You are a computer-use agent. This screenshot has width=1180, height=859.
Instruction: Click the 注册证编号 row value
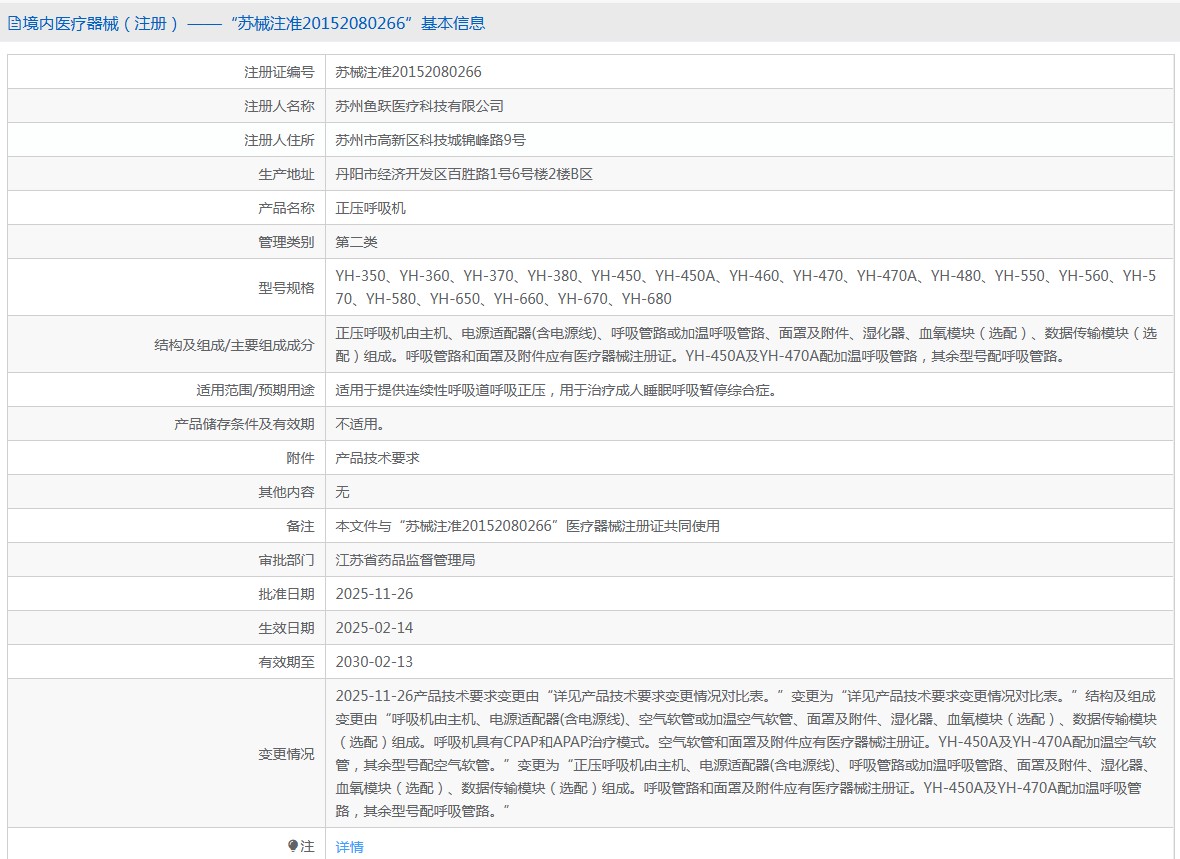point(408,72)
